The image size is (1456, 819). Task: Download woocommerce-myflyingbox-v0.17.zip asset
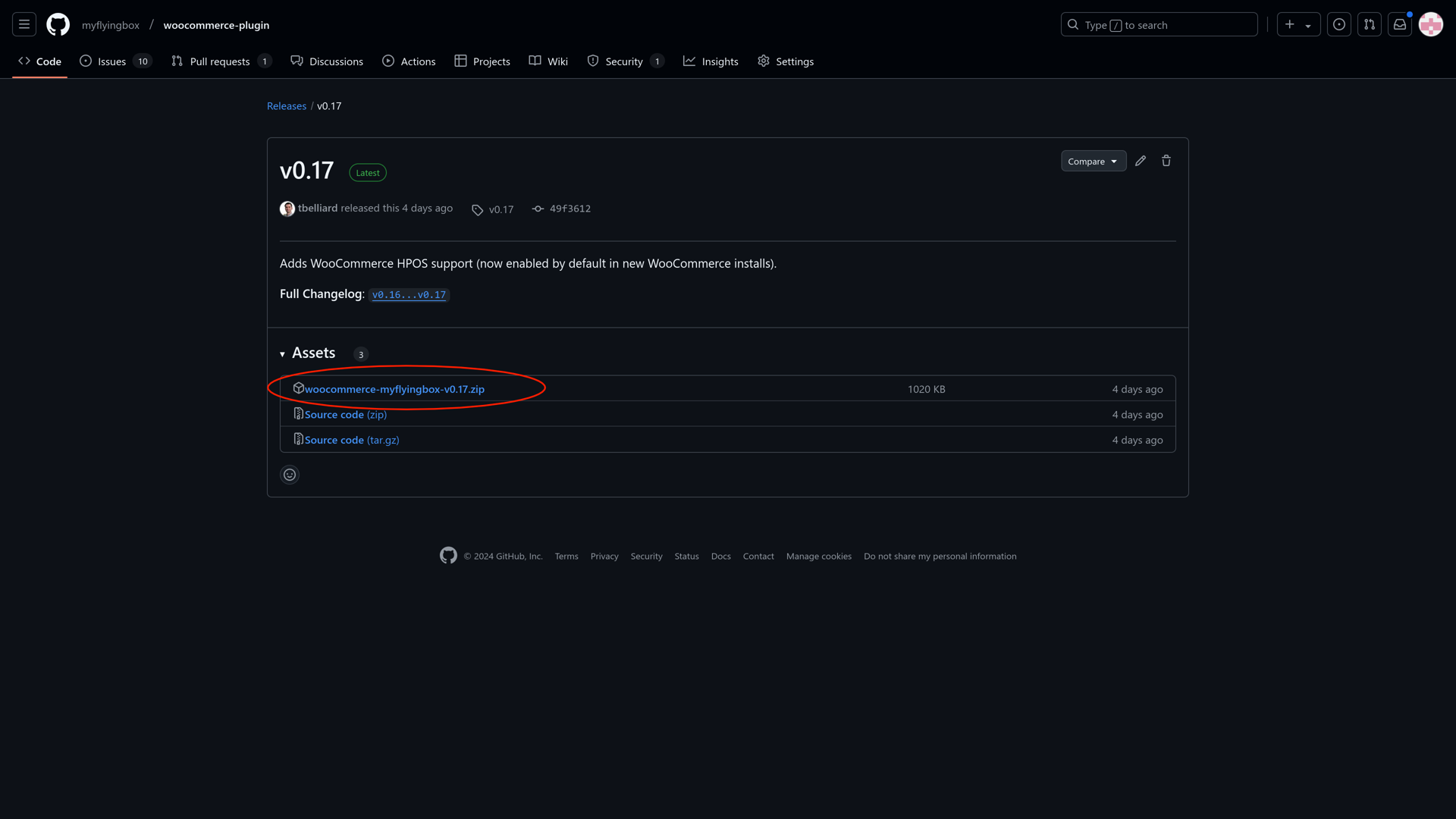coord(394,389)
